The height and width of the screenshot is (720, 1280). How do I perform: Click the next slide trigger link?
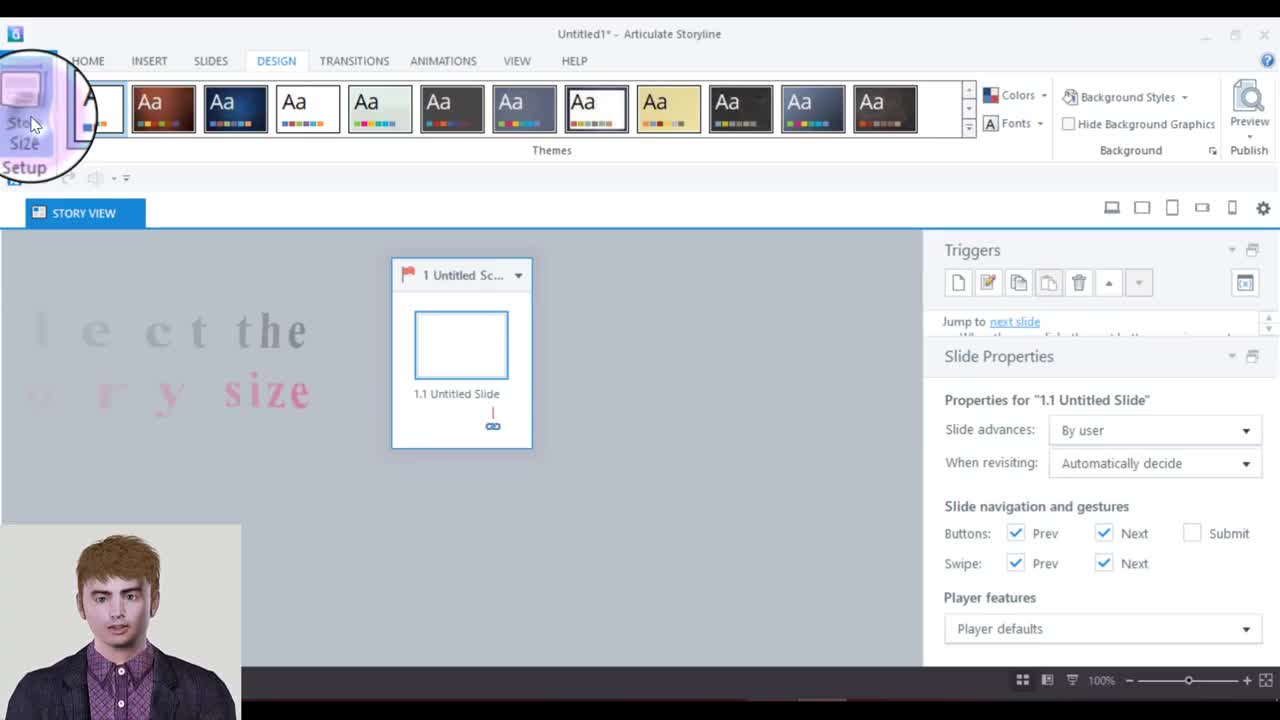click(x=1014, y=322)
